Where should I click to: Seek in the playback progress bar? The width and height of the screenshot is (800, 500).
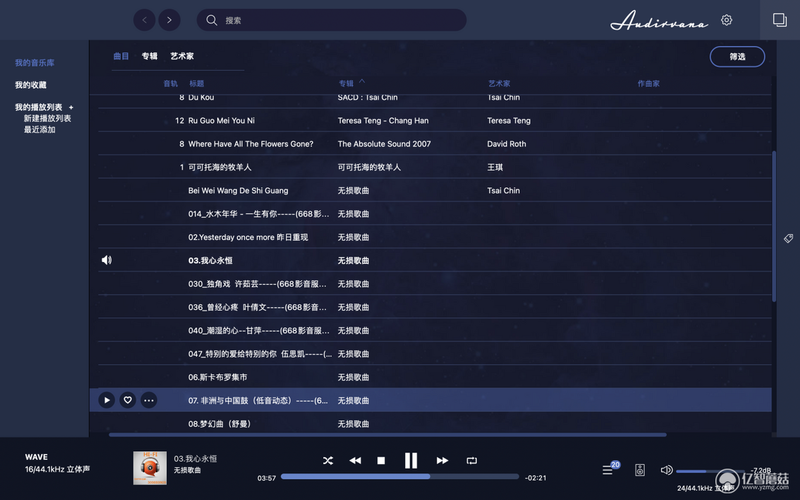399,477
